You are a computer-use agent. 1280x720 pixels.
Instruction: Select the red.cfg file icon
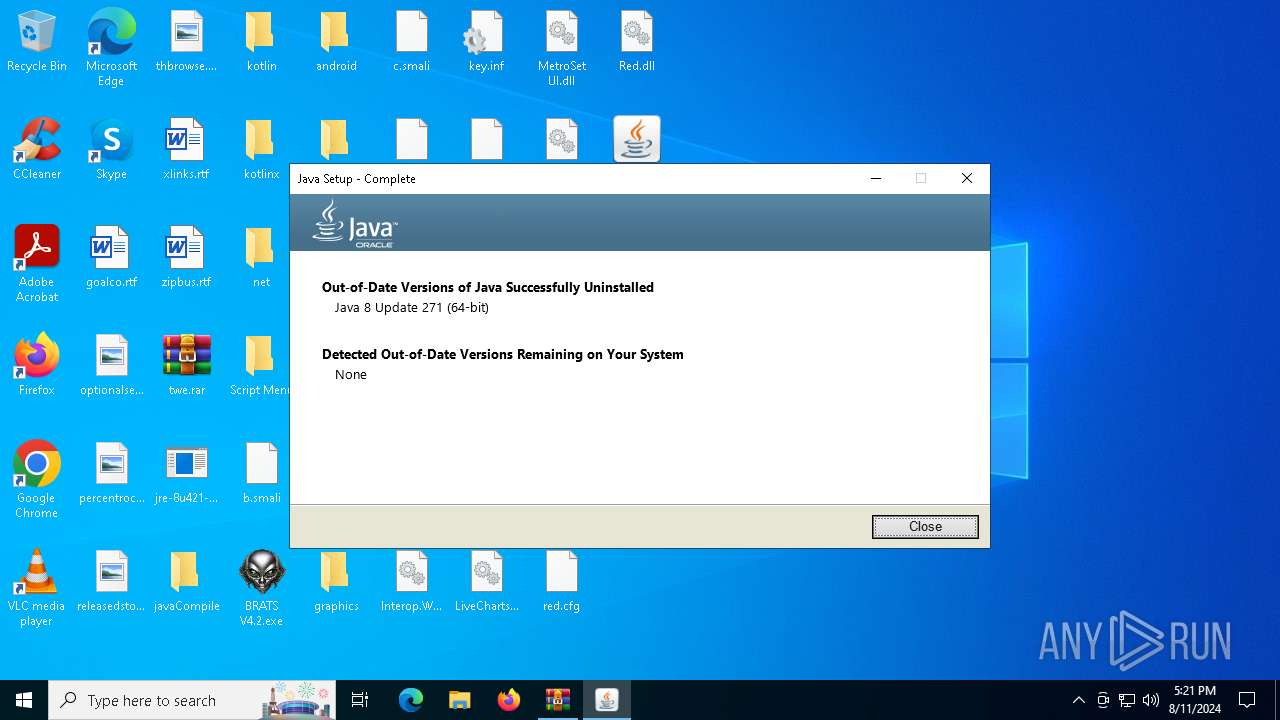[561, 581]
